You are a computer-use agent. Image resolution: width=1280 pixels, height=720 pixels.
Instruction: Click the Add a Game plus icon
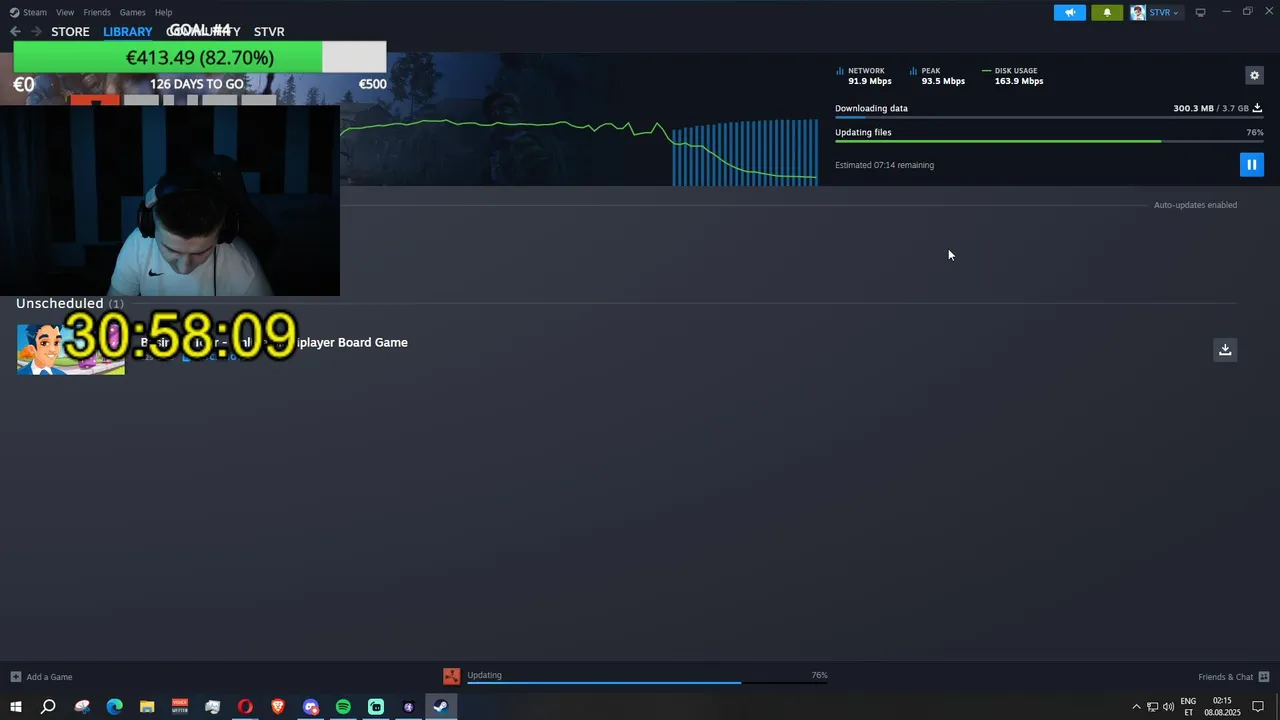(15, 677)
